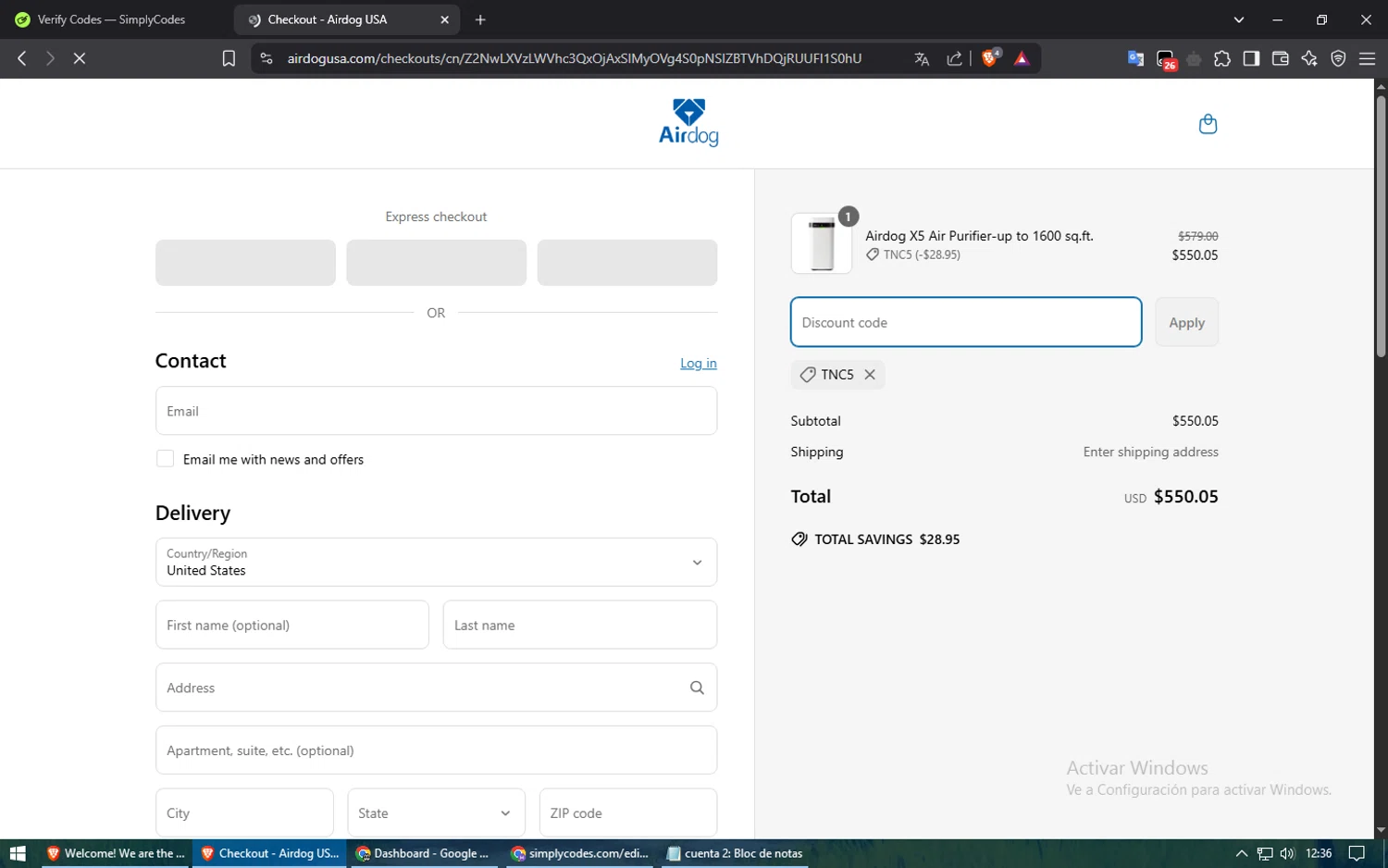Open Dashboard - Google taskbar window

[423, 853]
